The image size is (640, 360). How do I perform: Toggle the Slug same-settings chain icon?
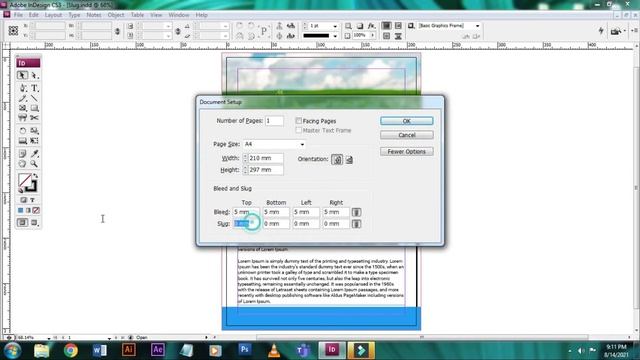356,224
